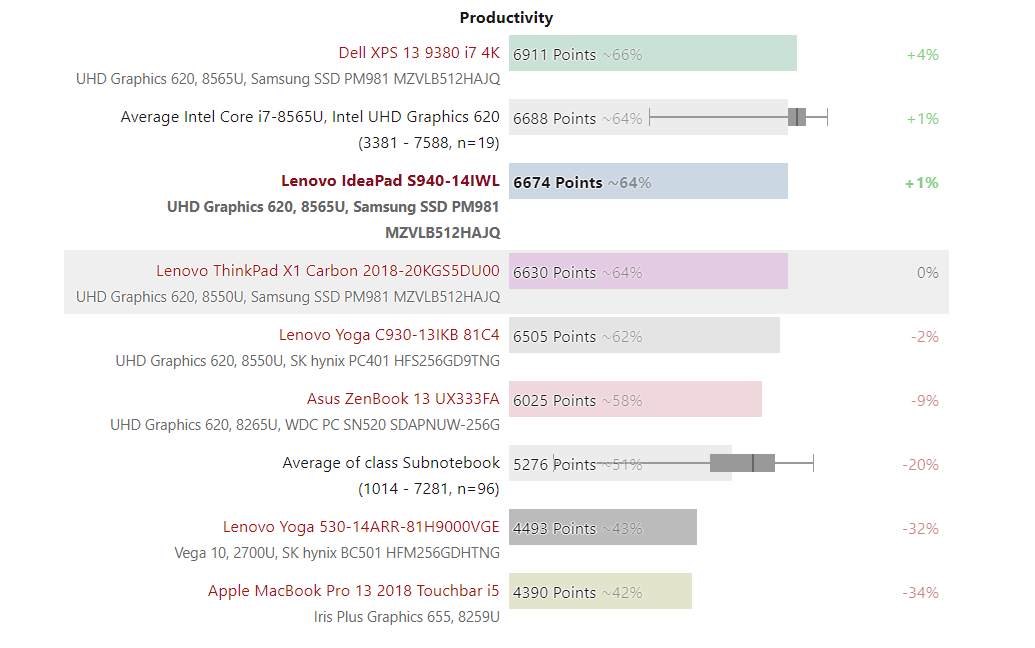Click the -34% difference value
1035x648 pixels.
tap(920, 593)
